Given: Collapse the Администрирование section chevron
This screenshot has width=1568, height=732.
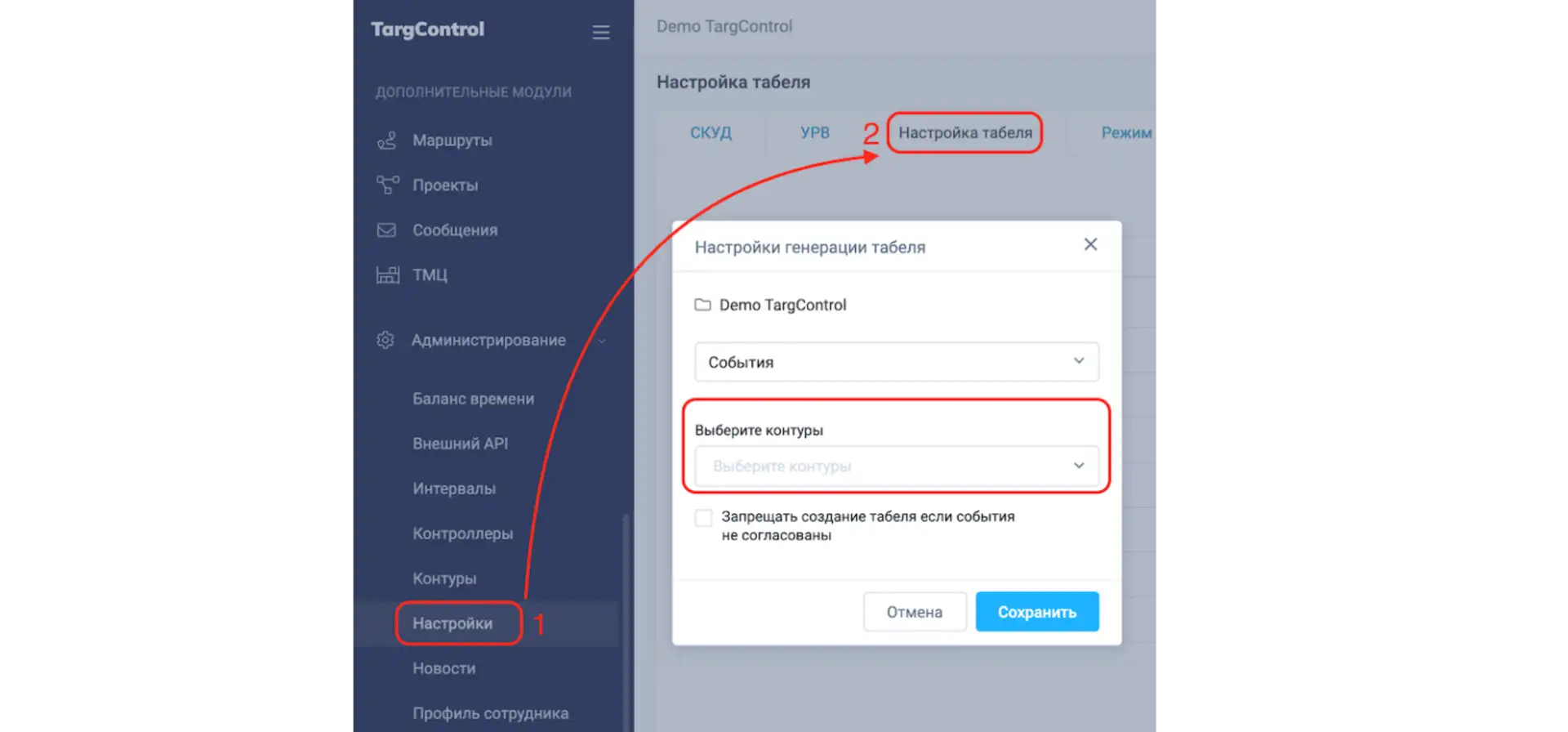Looking at the screenshot, I should tap(603, 342).
